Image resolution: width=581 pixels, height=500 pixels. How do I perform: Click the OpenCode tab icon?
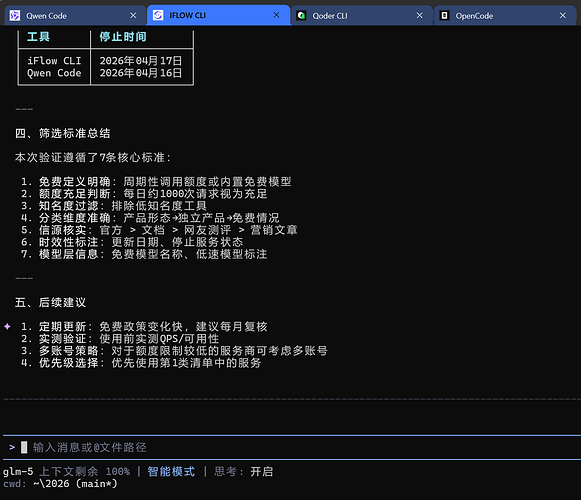pyautogui.click(x=444, y=16)
